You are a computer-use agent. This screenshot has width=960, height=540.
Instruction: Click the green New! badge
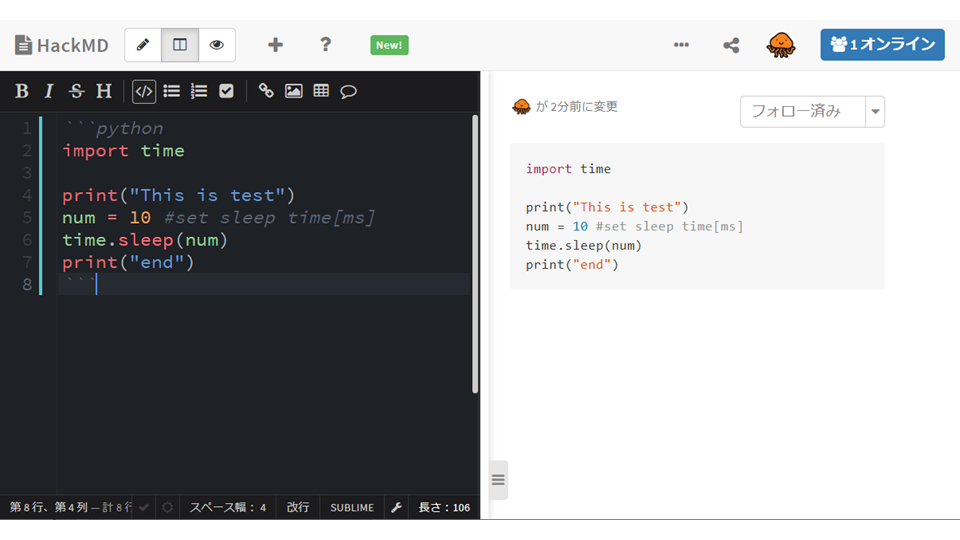point(389,45)
